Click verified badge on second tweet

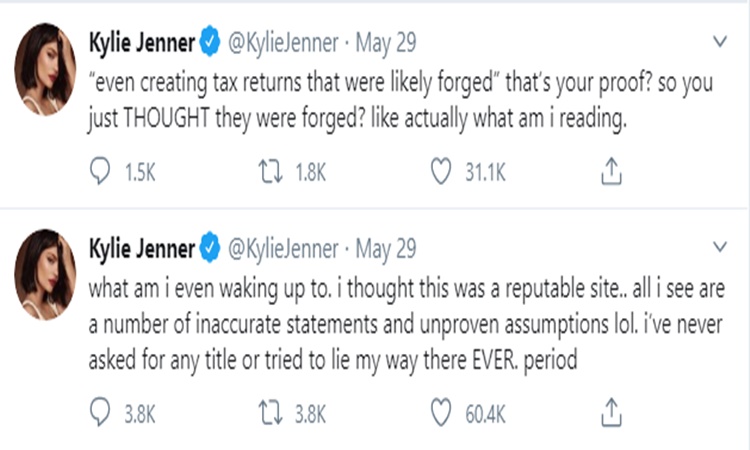click(210, 247)
